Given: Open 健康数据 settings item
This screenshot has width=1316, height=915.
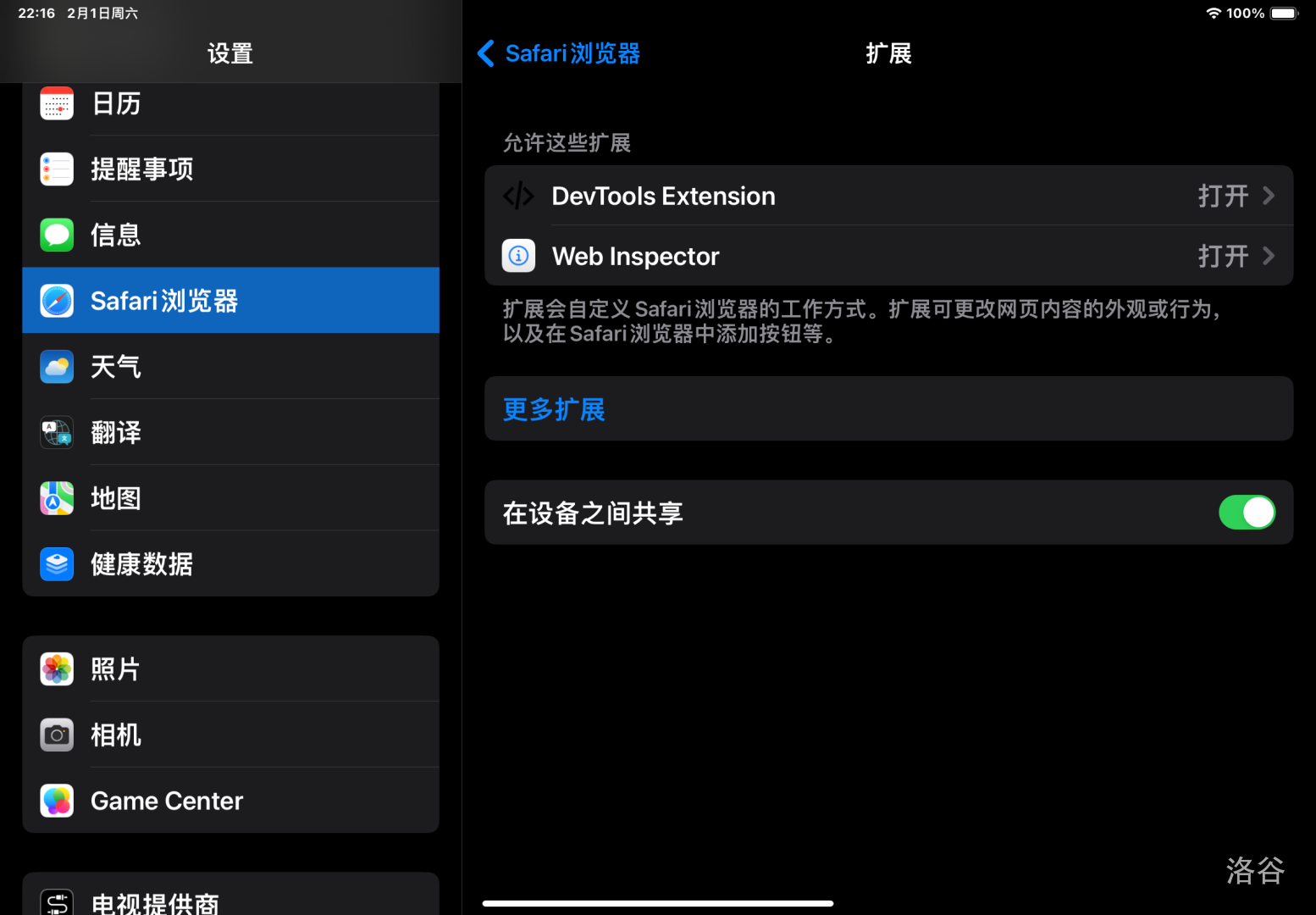Looking at the screenshot, I should pyautogui.click(x=230, y=564).
